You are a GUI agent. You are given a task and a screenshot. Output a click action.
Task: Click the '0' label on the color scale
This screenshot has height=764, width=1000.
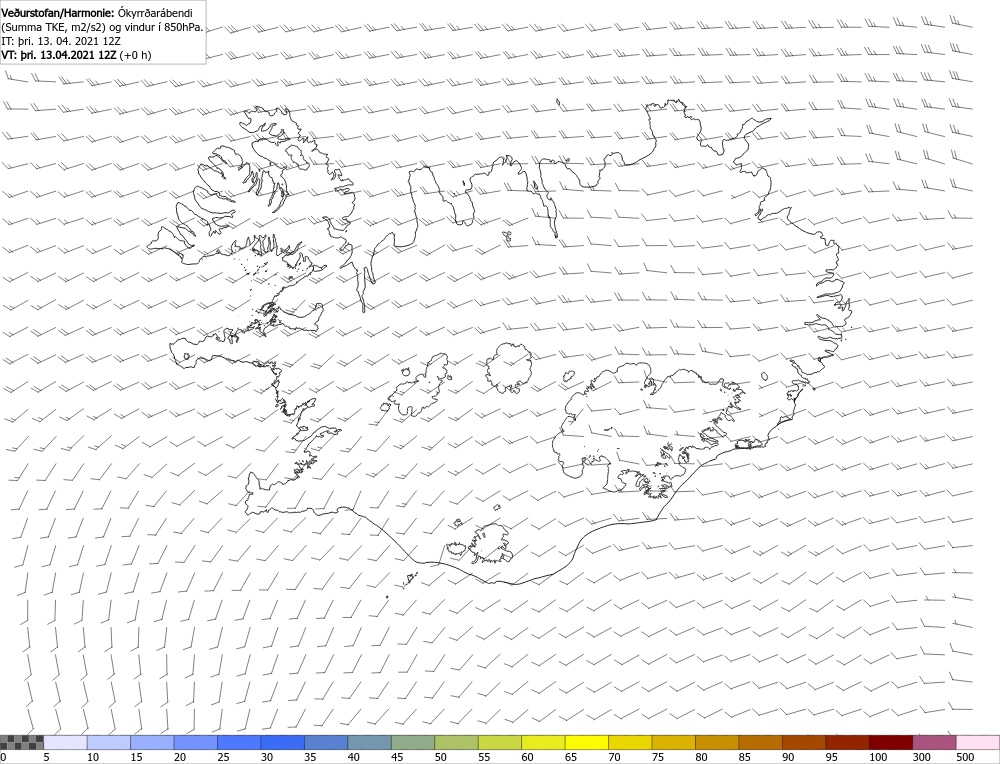(x=3, y=757)
